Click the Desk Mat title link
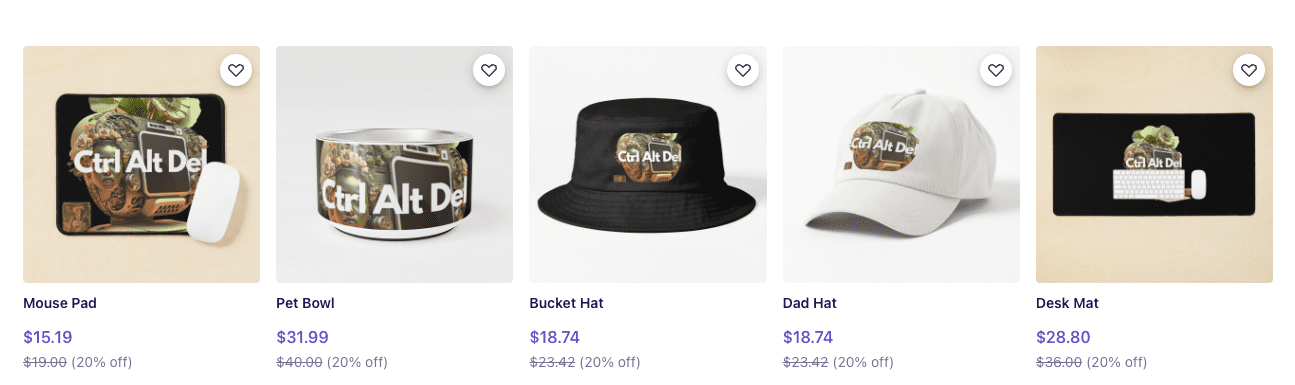The width and height of the screenshot is (1295, 385). (x=1067, y=303)
